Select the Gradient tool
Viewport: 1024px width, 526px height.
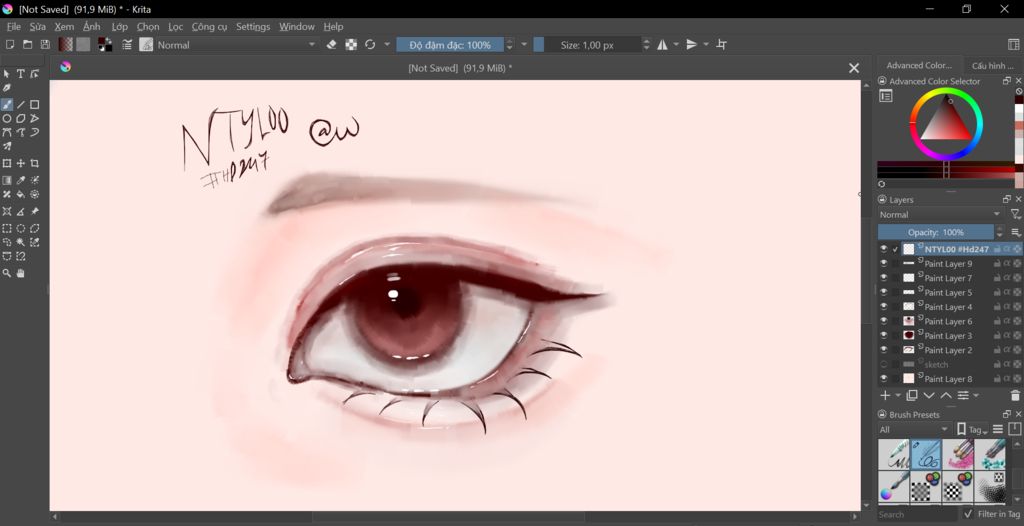click(x=7, y=180)
